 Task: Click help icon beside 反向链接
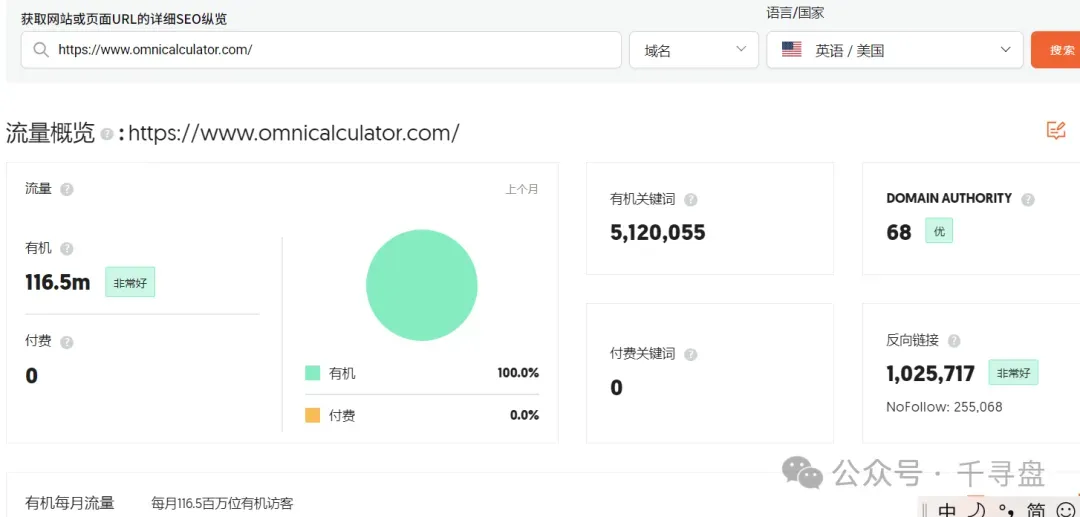(x=954, y=341)
